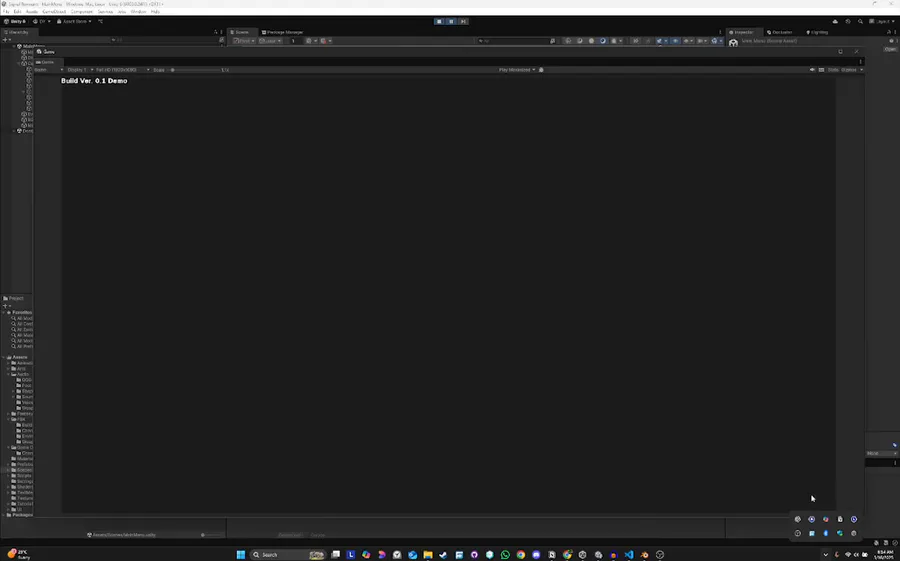This screenshot has width=900, height=561.
Task: Adjust the Project panel icon size slider
Action: (211, 535)
